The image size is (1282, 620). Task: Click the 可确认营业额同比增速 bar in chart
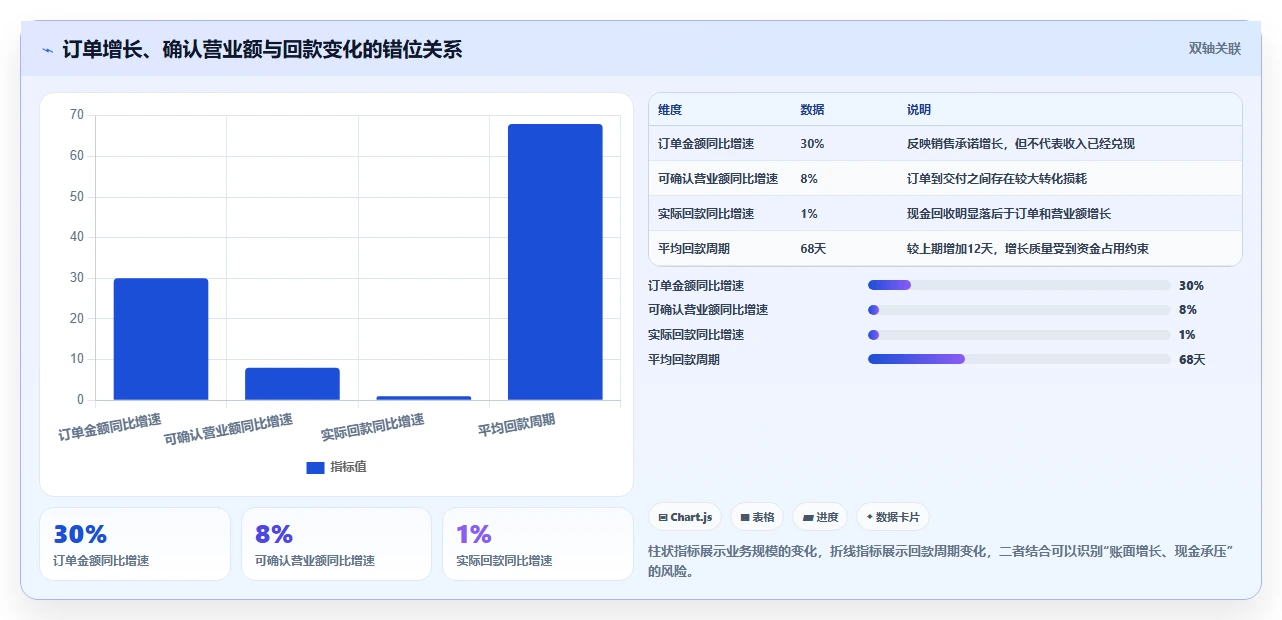point(292,384)
